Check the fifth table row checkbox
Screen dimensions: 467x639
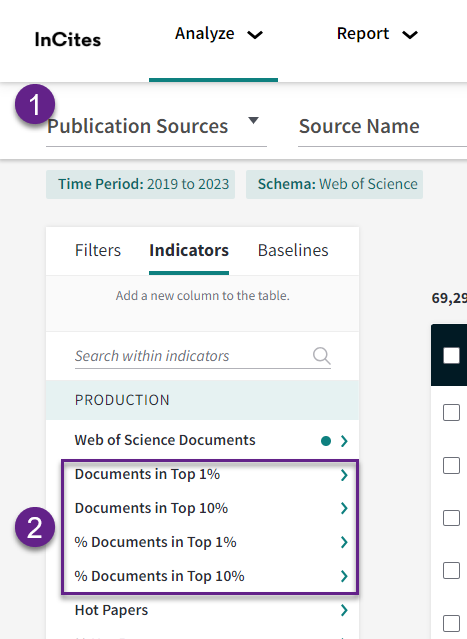pos(452,623)
